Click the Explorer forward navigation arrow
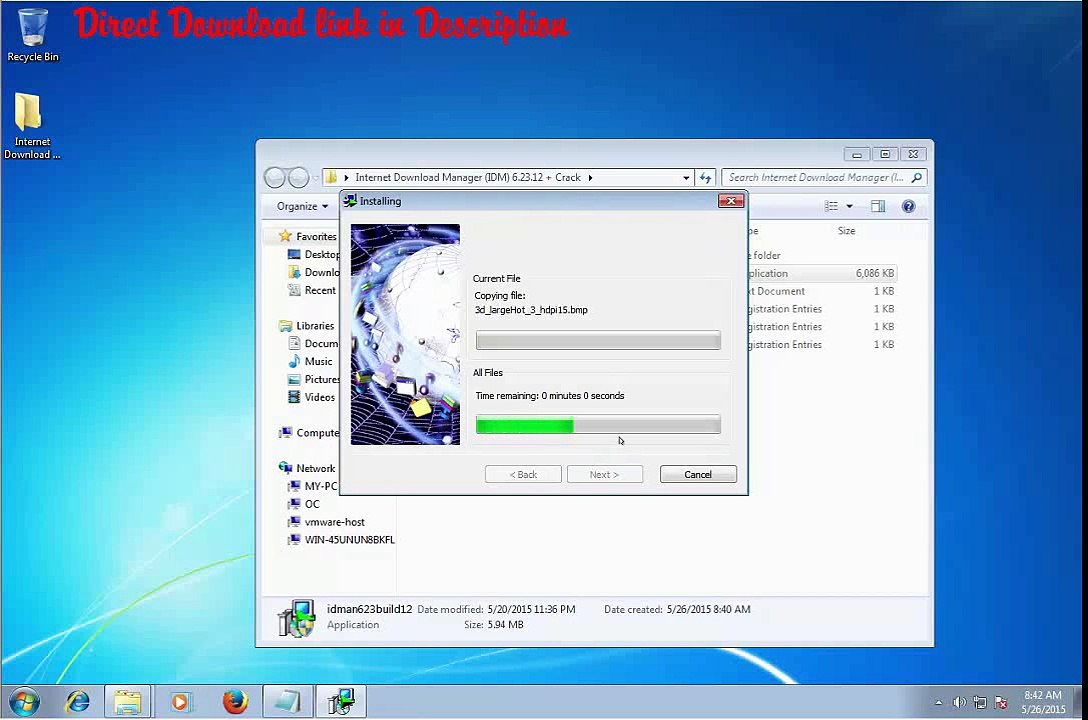Image resolution: width=1088 pixels, height=720 pixels. [x=298, y=178]
